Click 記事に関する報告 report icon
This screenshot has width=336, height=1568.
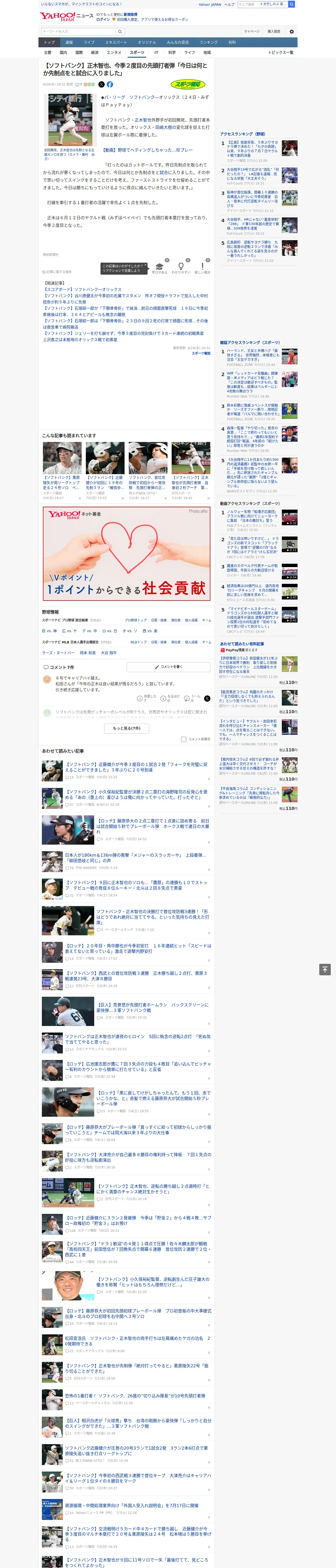(57, 272)
